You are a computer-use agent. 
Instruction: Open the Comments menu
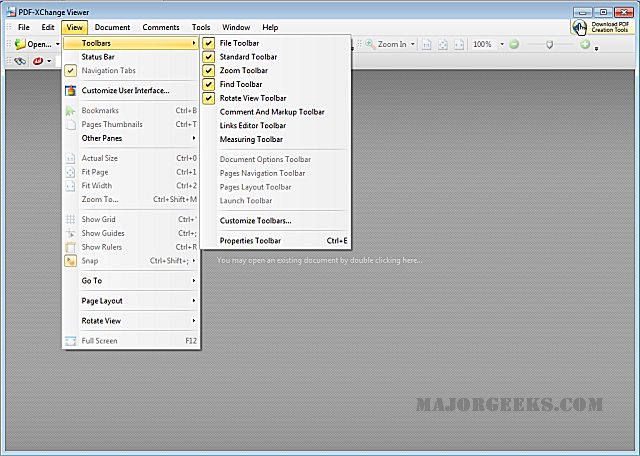[161, 27]
